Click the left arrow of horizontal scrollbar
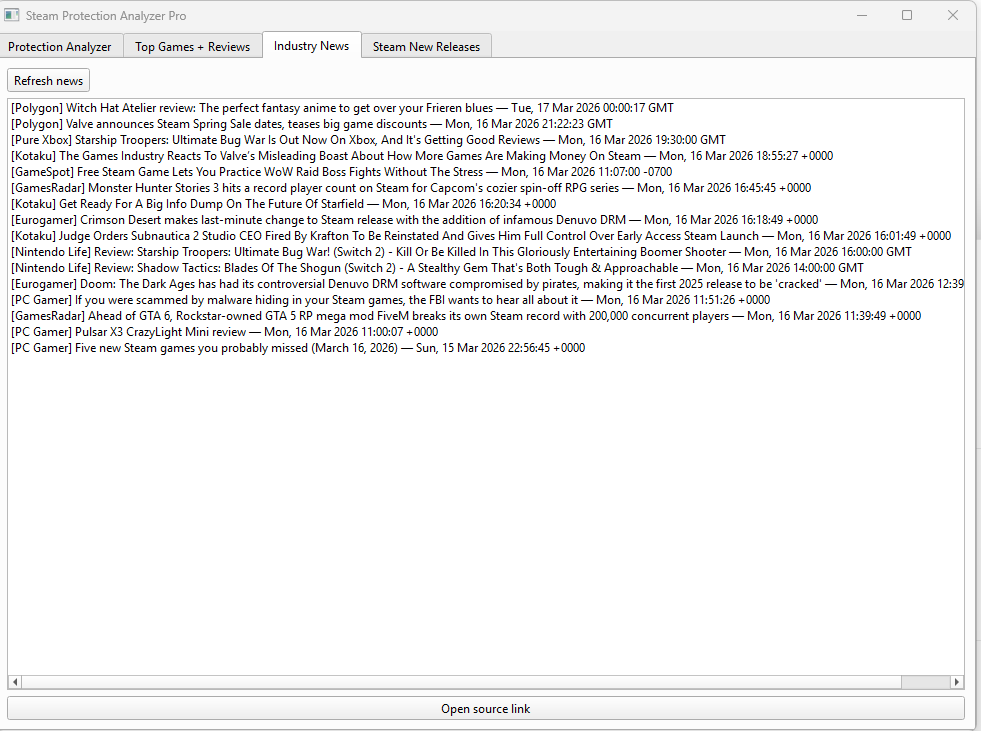 [x=15, y=682]
